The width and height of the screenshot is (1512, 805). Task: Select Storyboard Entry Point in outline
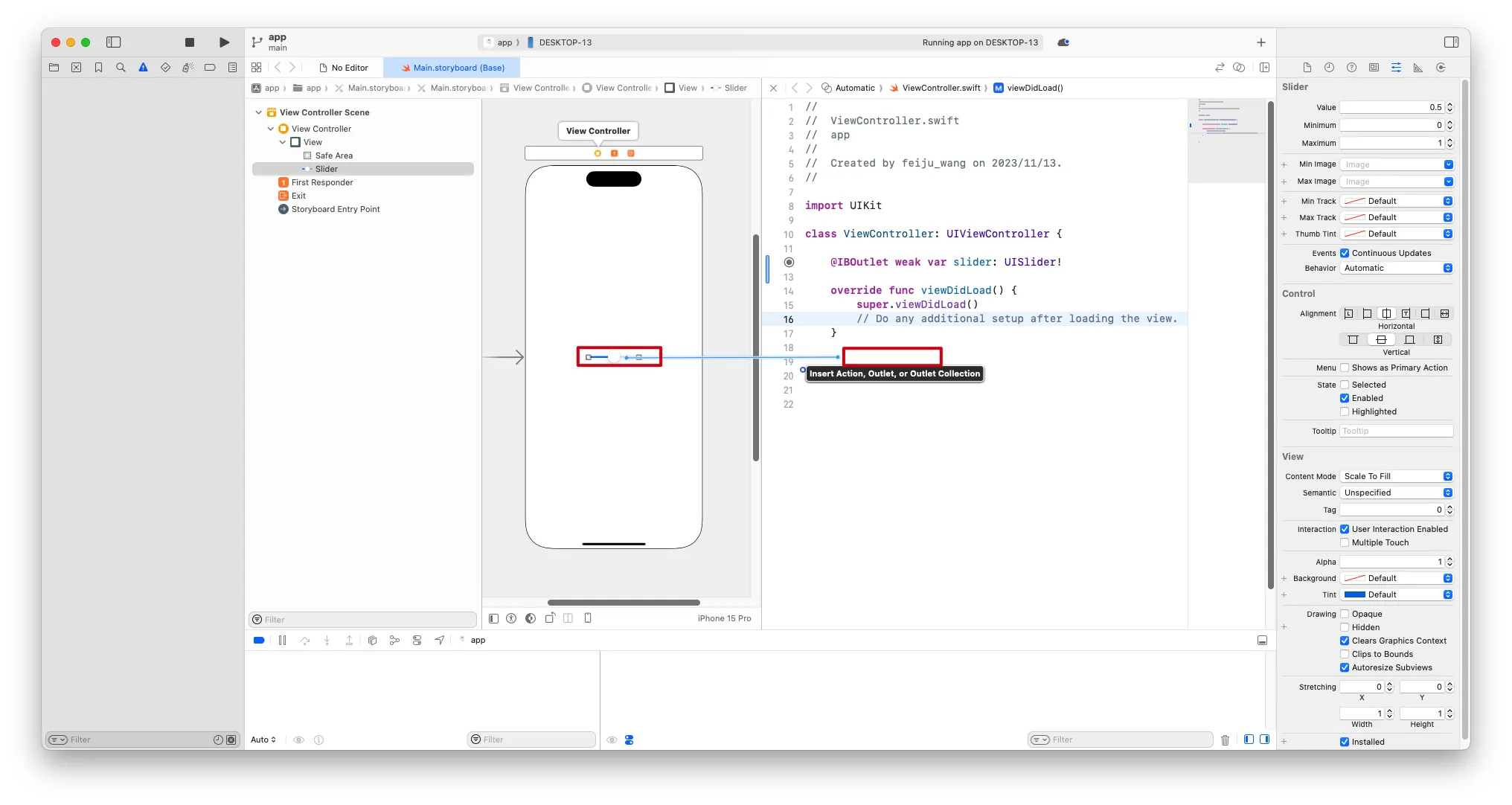pos(335,209)
